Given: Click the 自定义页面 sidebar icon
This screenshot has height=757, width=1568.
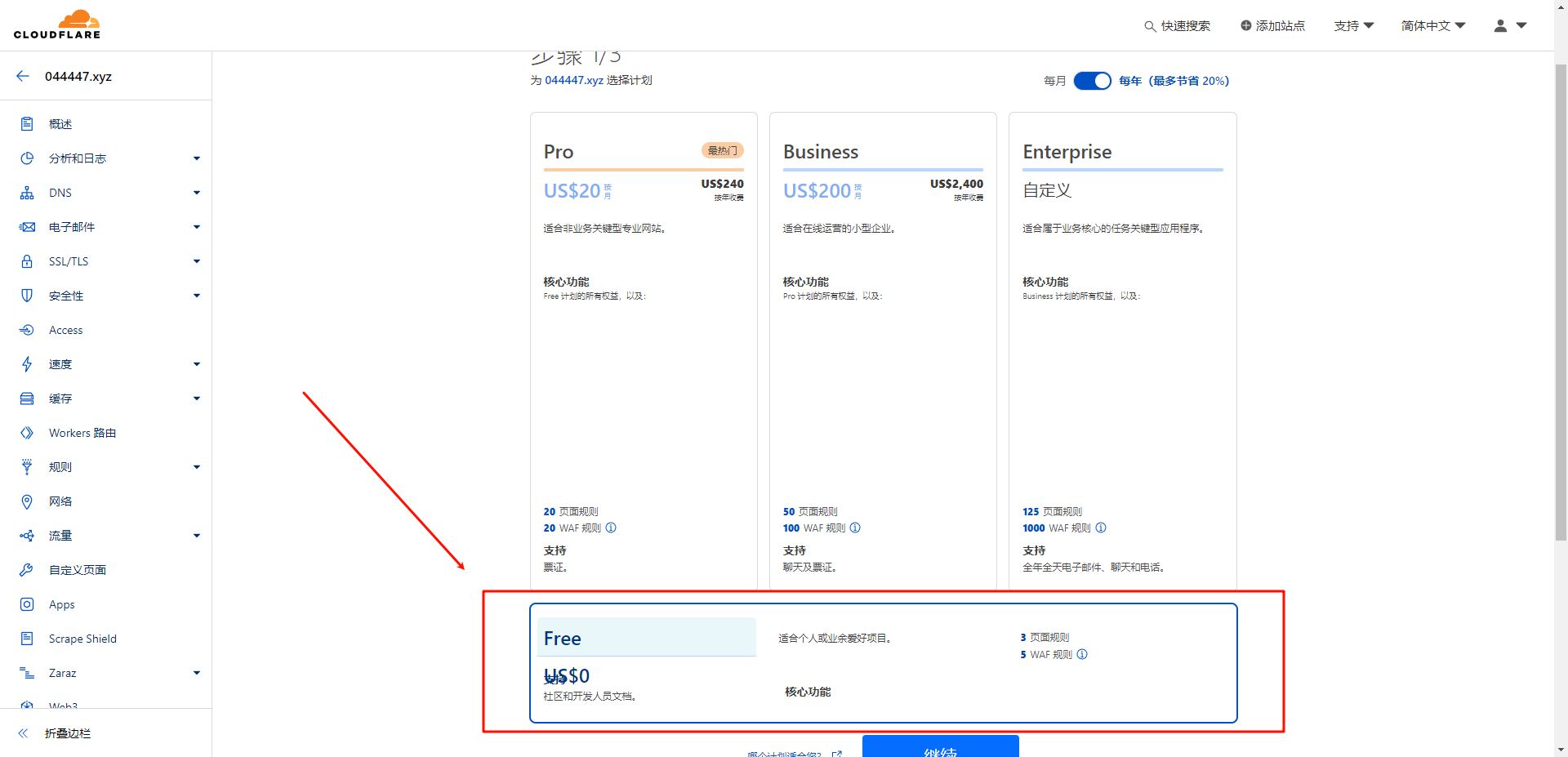Looking at the screenshot, I should coord(27,570).
